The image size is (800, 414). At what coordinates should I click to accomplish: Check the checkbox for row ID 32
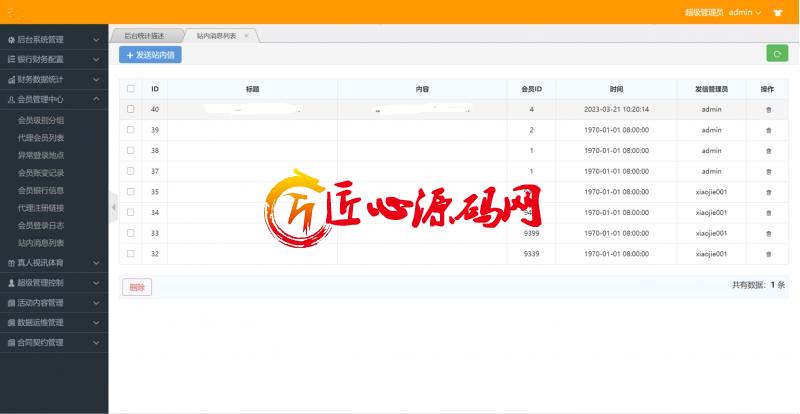coord(131,253)
